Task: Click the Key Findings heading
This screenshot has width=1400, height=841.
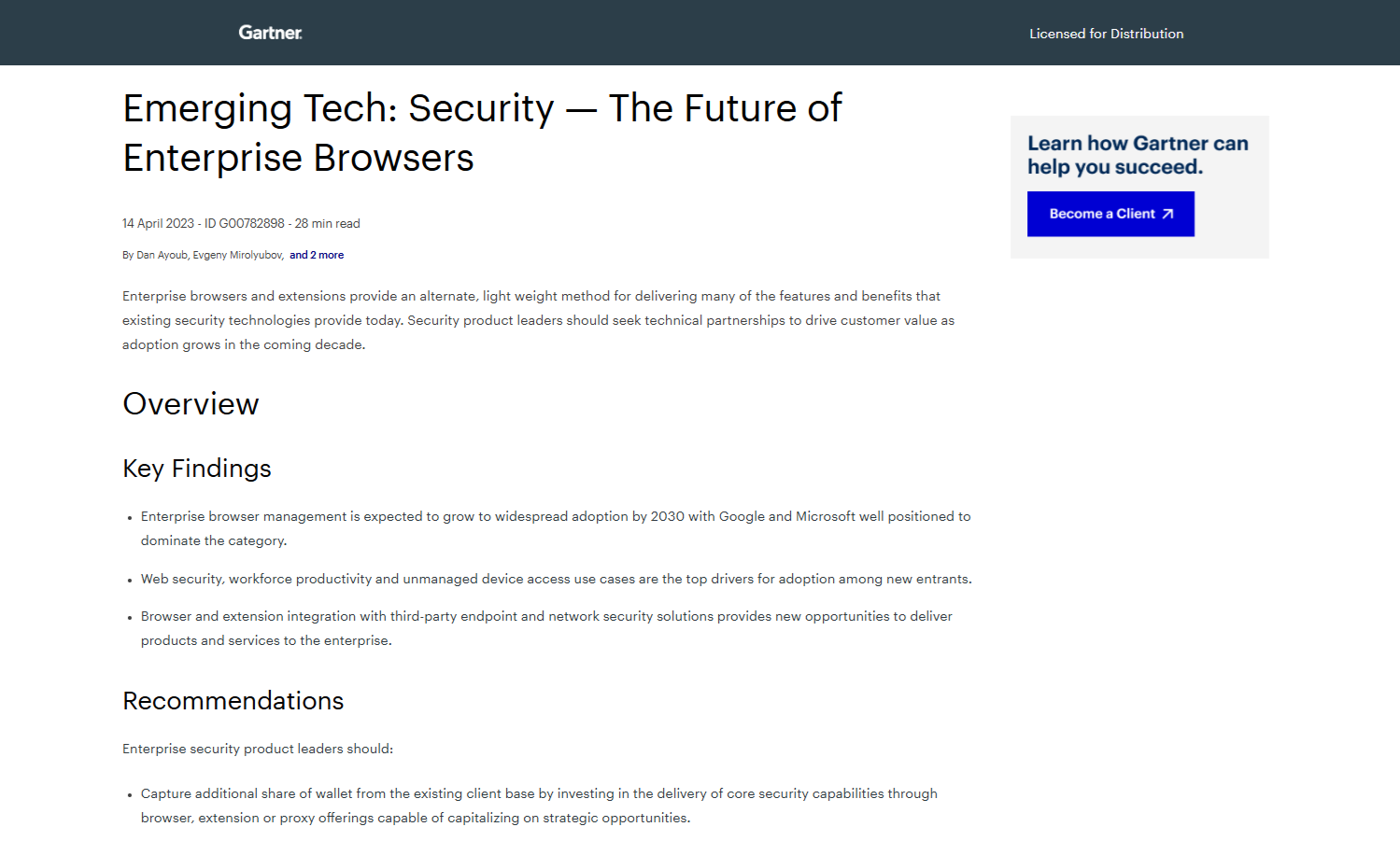Action: [197, 469]
